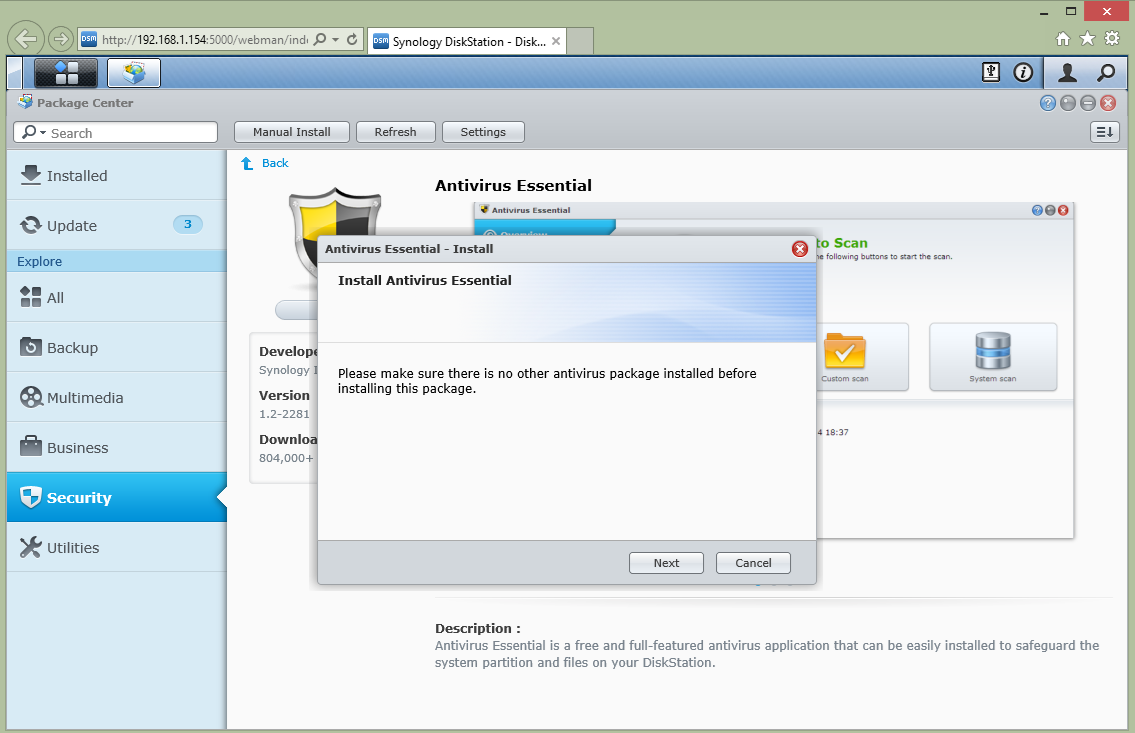Select the Security category

click(x=117, y=497)
